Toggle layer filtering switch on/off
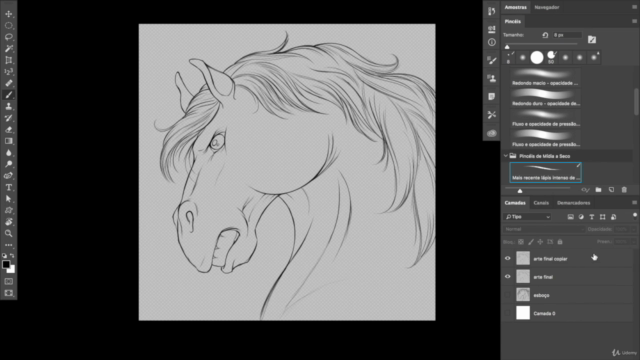The height and width of the screenshot is (360, 640). pos(635,216)
